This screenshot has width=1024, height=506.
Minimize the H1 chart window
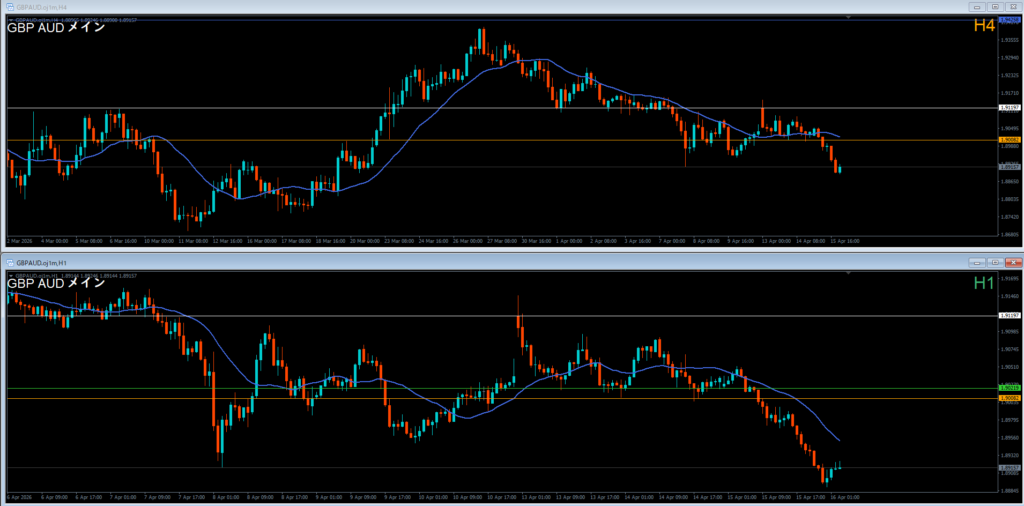[x=975, y=262]
